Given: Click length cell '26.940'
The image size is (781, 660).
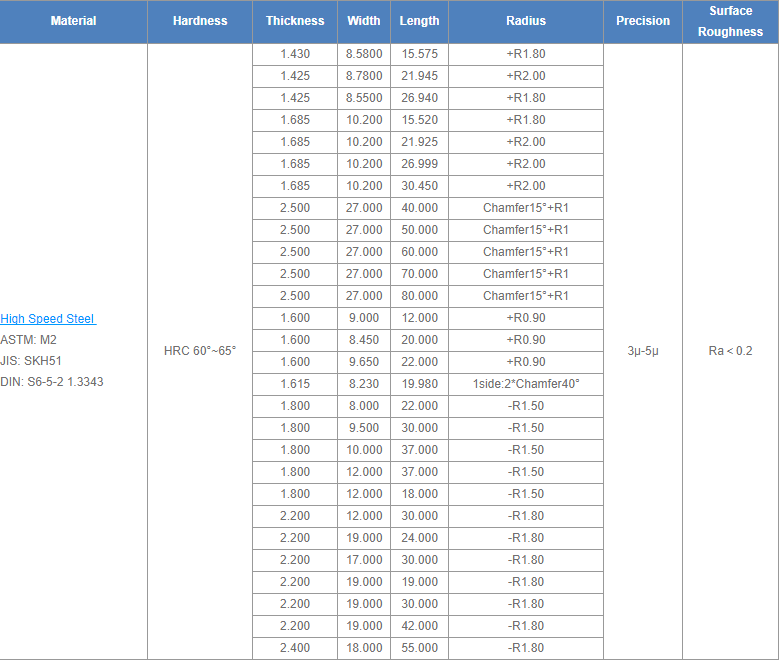Looking at the screenshot, I should (x=419, y=98).
